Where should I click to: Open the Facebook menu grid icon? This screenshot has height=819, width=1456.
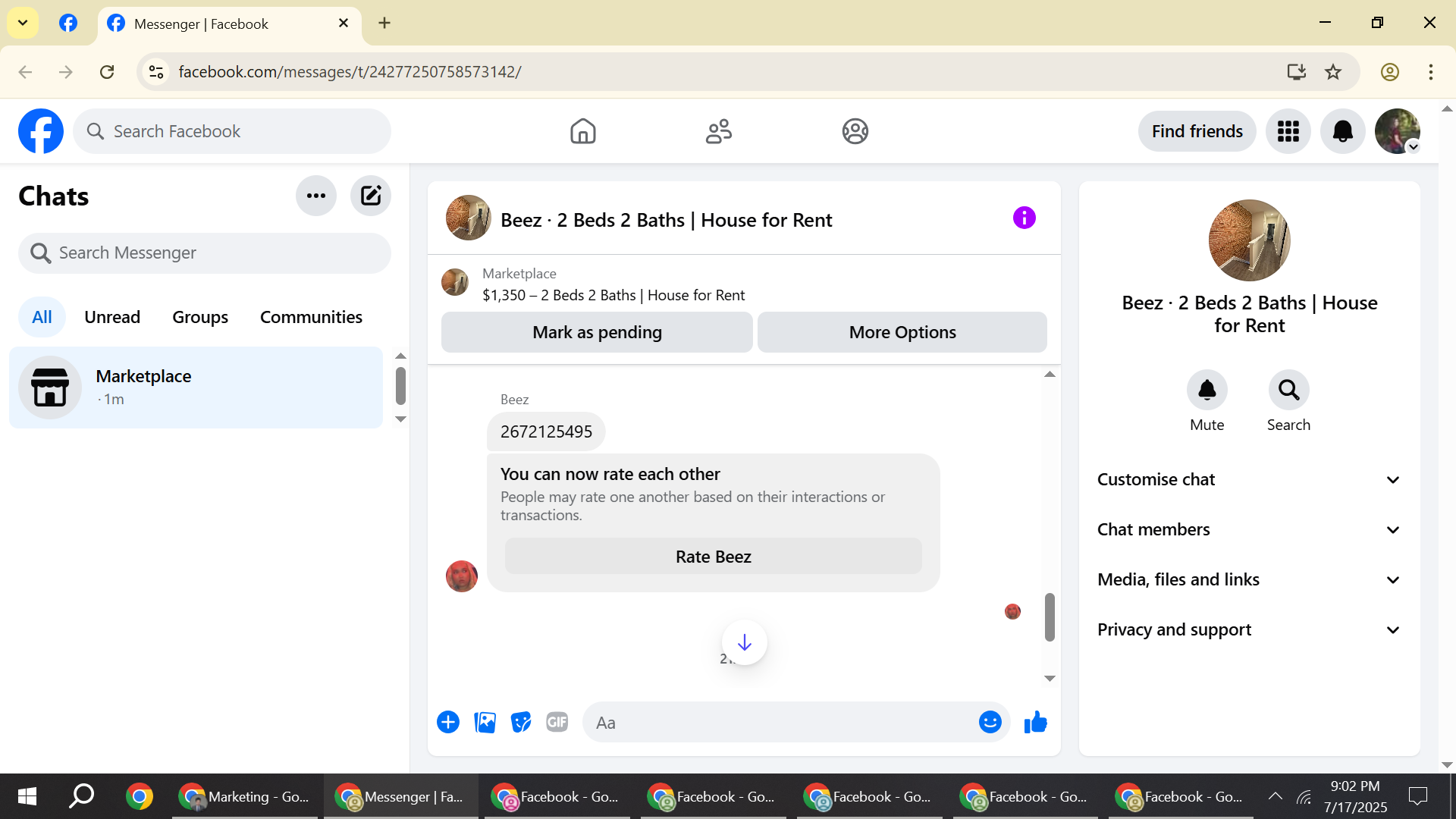point(1288,131)
